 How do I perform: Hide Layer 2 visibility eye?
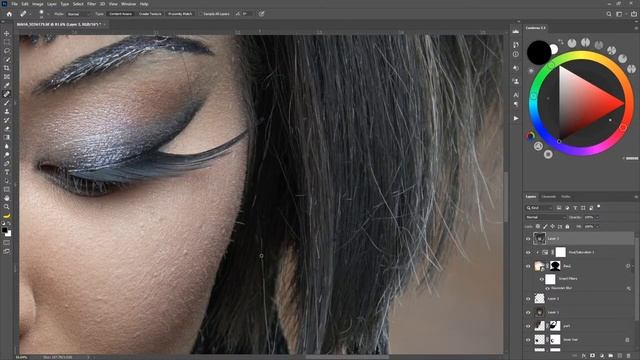pos(528,299)
